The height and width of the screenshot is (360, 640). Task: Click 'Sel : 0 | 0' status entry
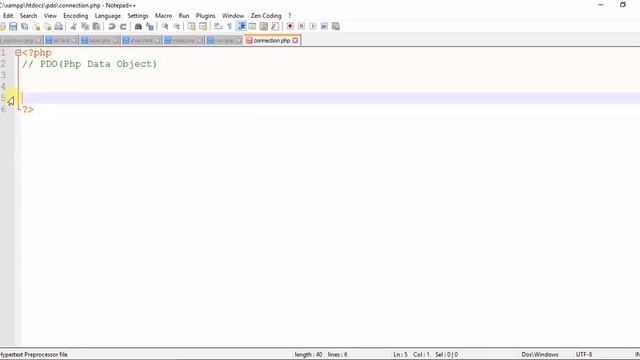coord(447,354)
